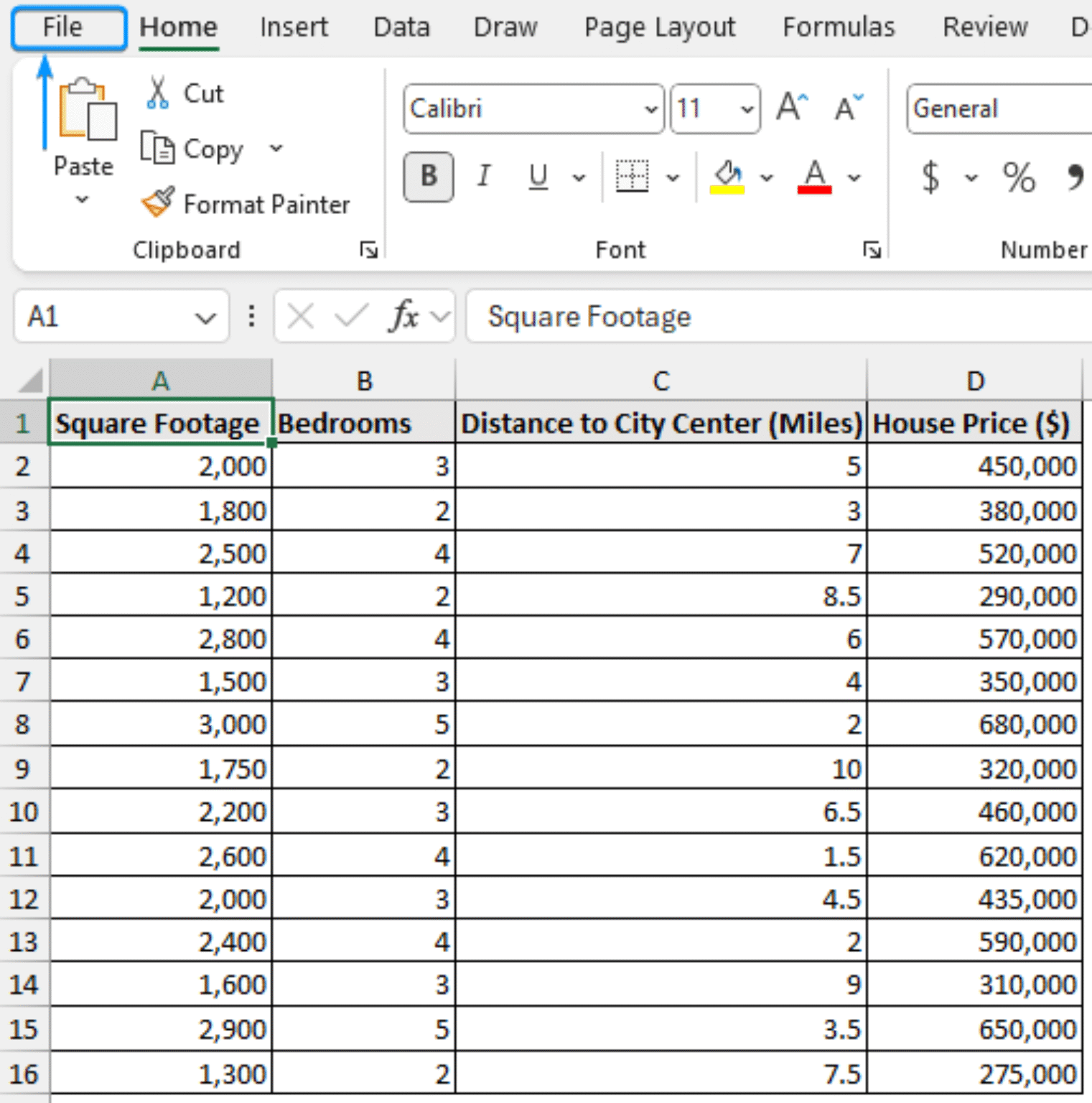
Task: Select column B header
Action: pyautogui.click(x=364, y=379)
